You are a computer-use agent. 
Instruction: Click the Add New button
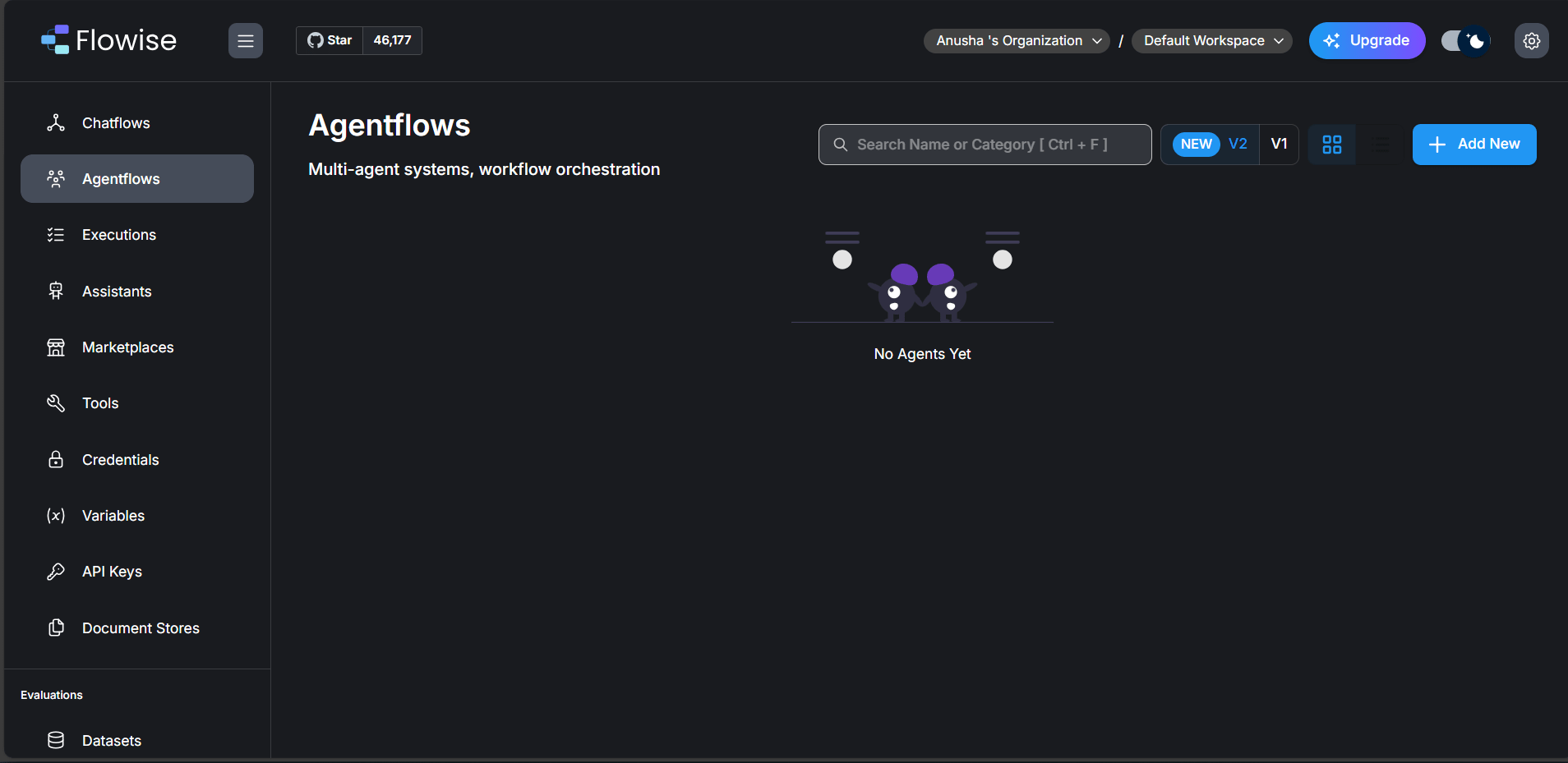coord(1473,145)
